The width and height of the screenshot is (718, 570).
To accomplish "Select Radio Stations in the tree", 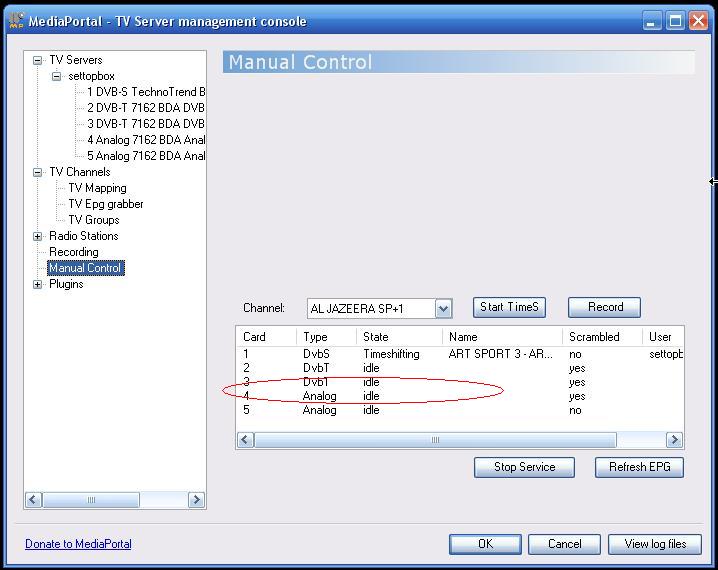I will 84,236.
